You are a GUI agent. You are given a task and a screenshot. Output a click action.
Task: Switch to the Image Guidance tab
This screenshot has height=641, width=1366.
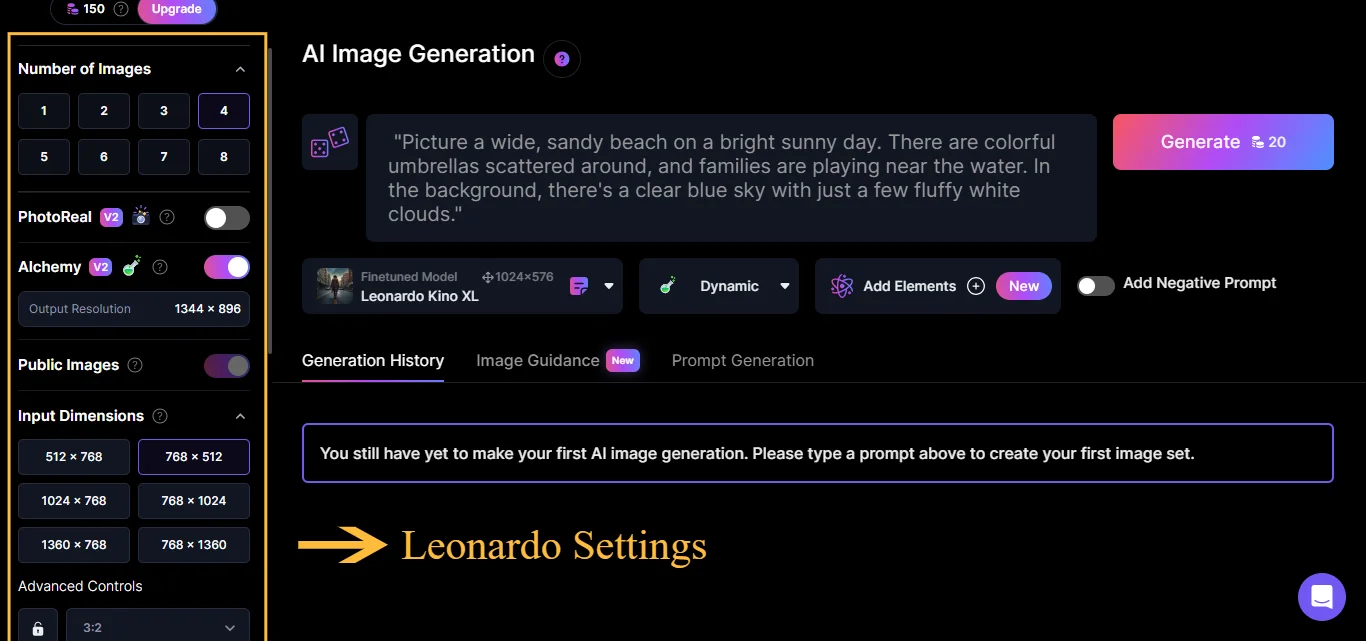click(537, 360)
